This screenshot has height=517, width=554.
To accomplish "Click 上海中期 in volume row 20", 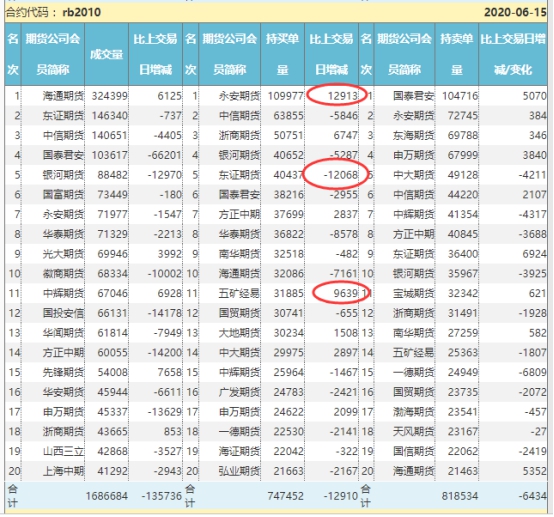I will click(63, 471).
